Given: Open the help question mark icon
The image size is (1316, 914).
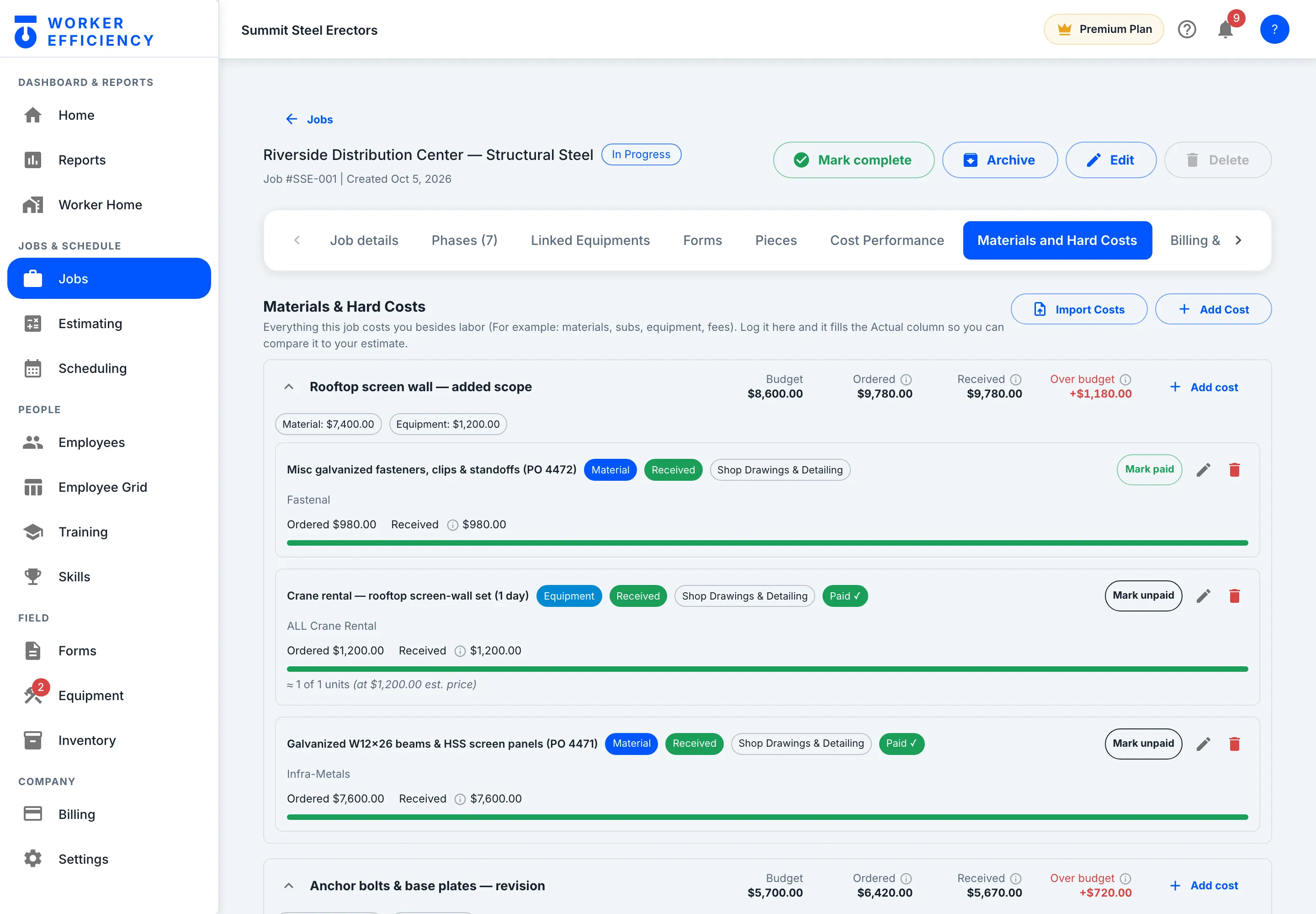Looking at the screenshot, I should tap(1187, 29).
